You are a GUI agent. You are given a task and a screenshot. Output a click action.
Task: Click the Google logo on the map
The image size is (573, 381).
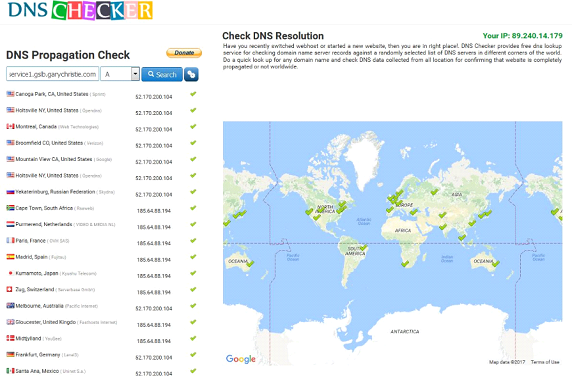(240, 359)
